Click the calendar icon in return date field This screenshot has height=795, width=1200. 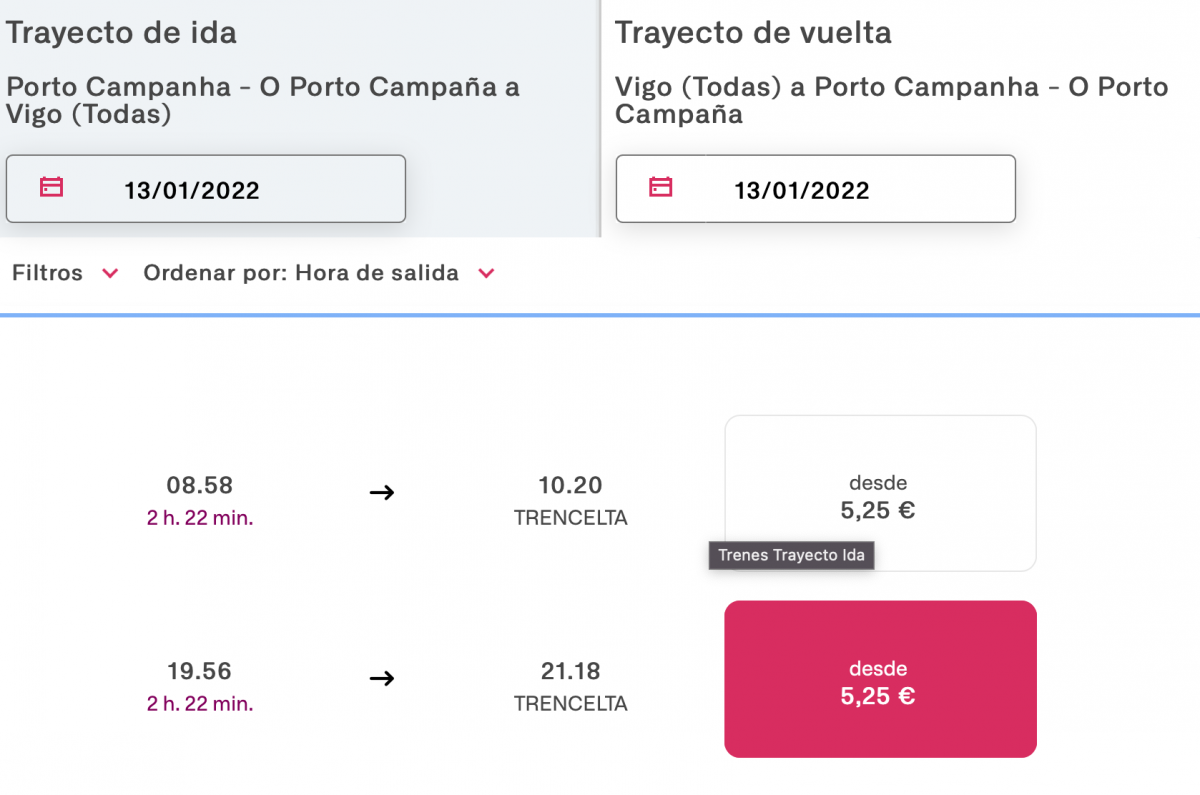pos(661,187)
